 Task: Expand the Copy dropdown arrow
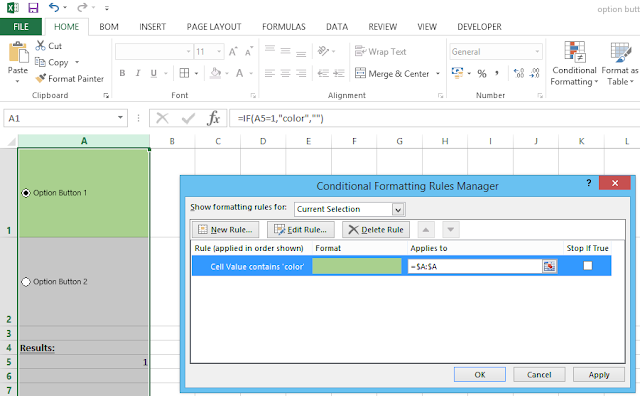pos(77,62)
